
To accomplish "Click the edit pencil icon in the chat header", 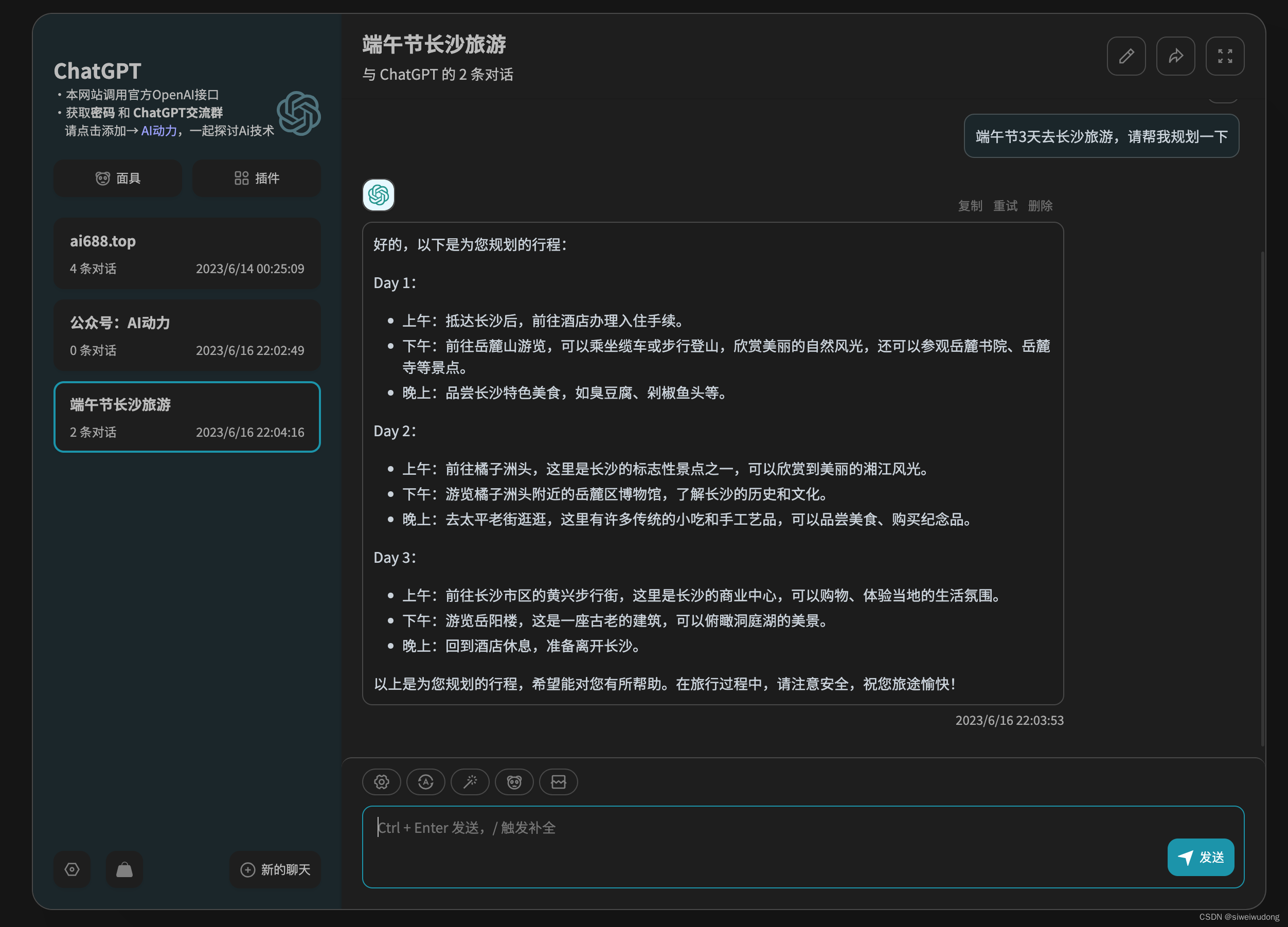I will 1126,56.
